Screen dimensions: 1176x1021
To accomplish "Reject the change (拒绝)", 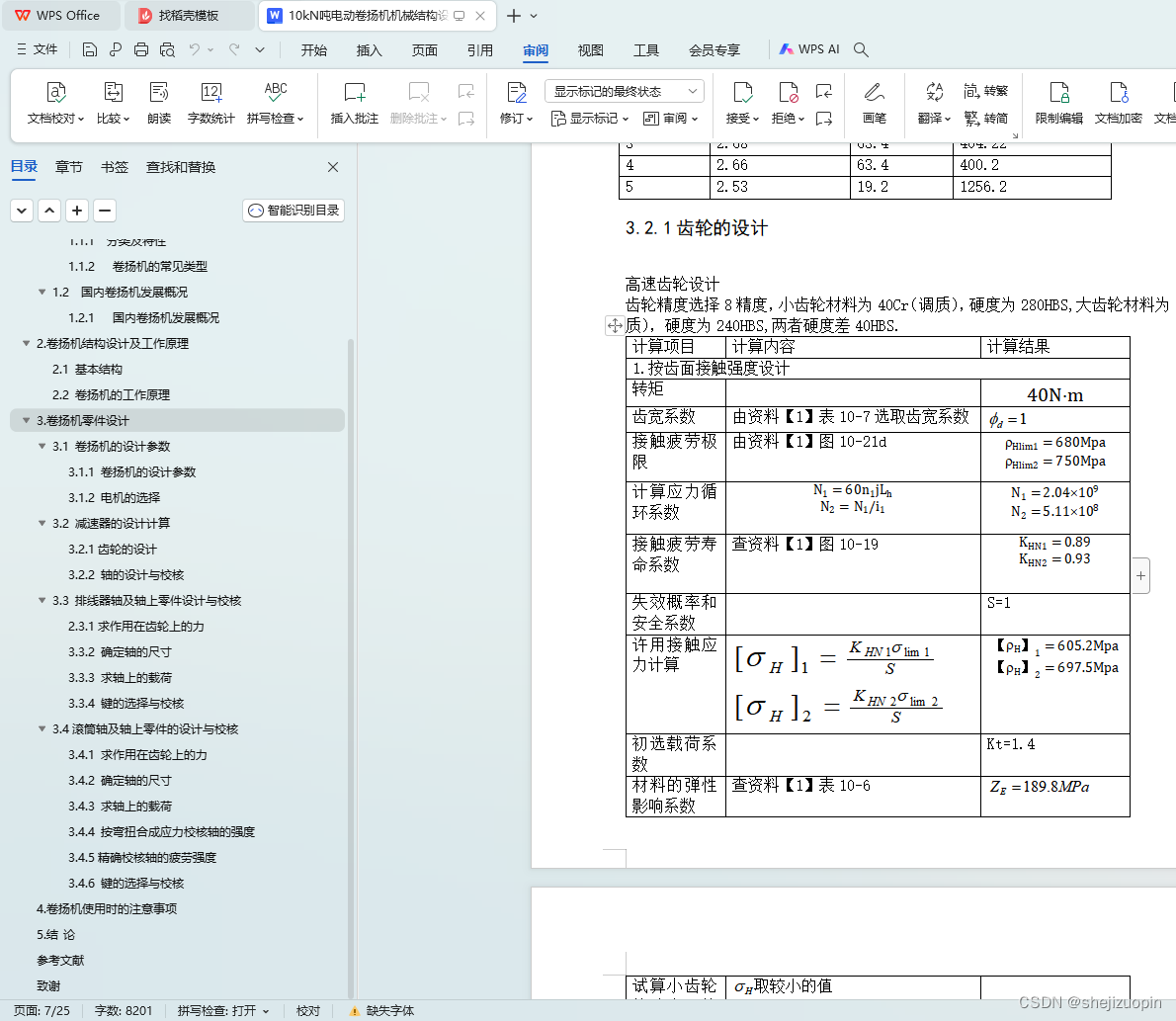I will 789,102.
